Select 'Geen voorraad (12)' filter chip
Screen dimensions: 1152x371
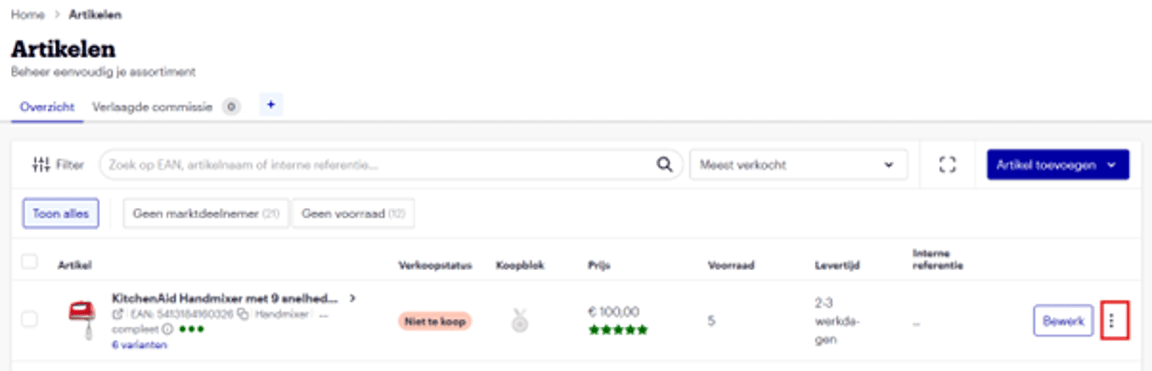click(353, 214)
